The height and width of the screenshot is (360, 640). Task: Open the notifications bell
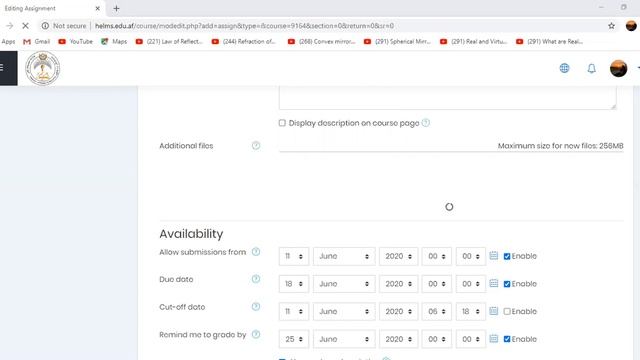point(591,68)
